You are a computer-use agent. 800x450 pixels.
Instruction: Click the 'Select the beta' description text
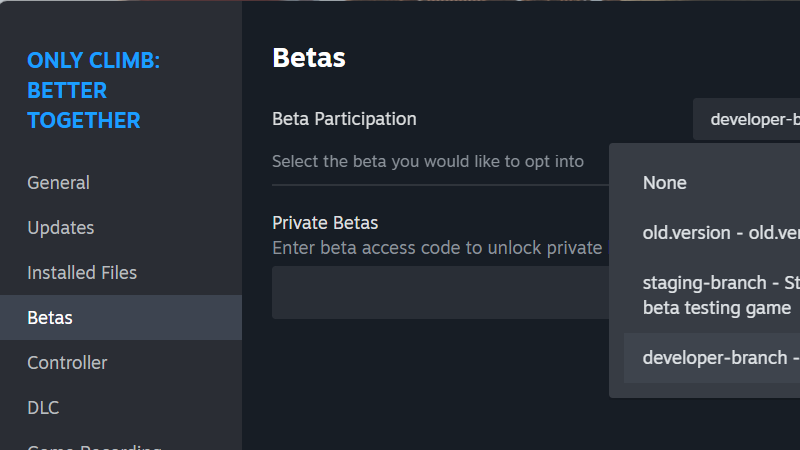[428, 161]
